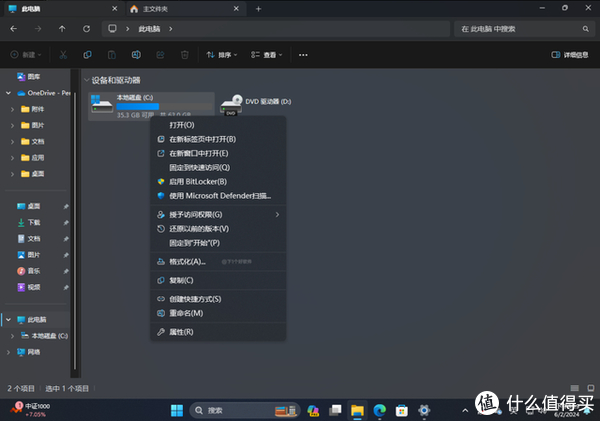Open the See more (three dots) menu
Viewport: 600px width, 421px height.
303,55
